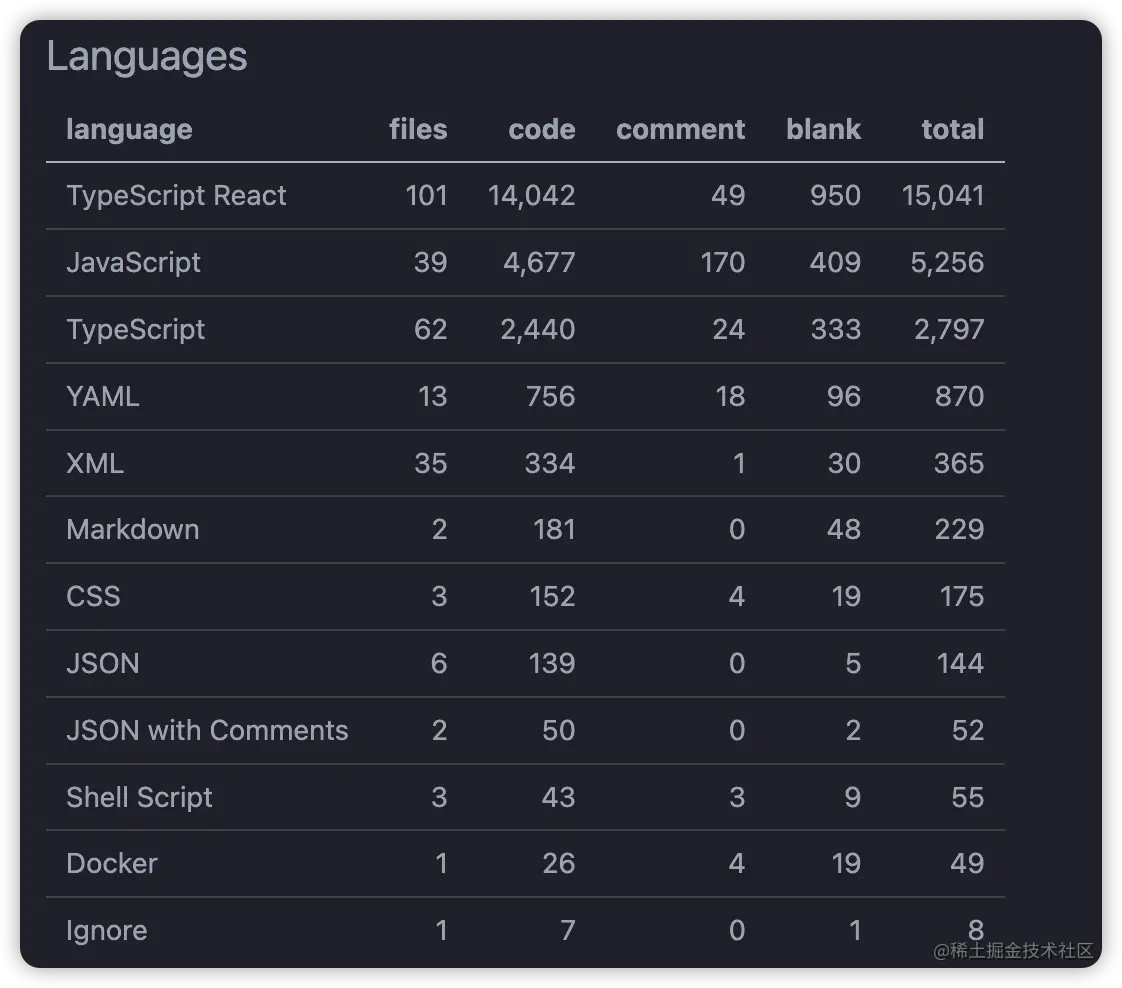Click the "total" column header
The height and width of the screenshot is (988, 1122).
tap(952, 129)
